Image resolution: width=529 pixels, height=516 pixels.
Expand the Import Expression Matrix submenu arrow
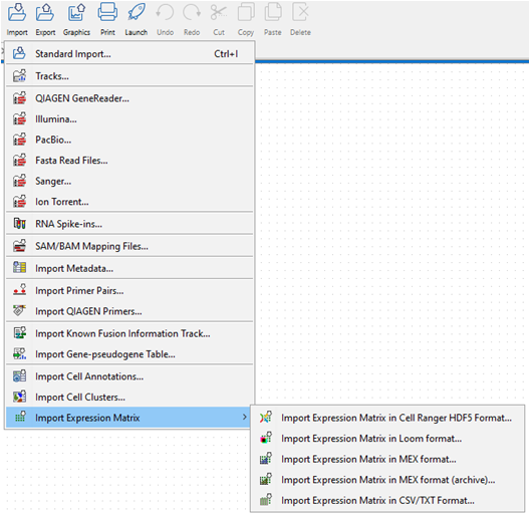click(x=244, y=417)
